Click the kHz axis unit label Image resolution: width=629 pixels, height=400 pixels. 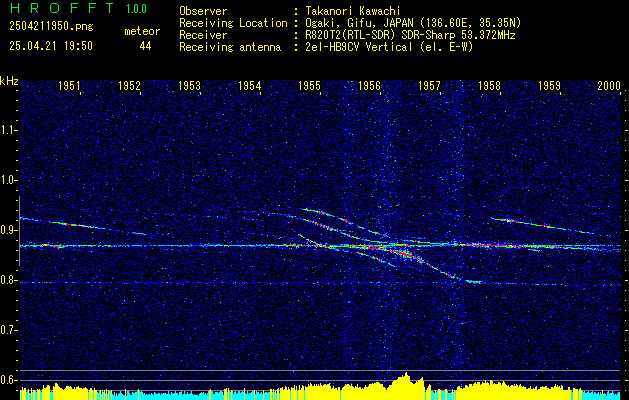point(9,81)
